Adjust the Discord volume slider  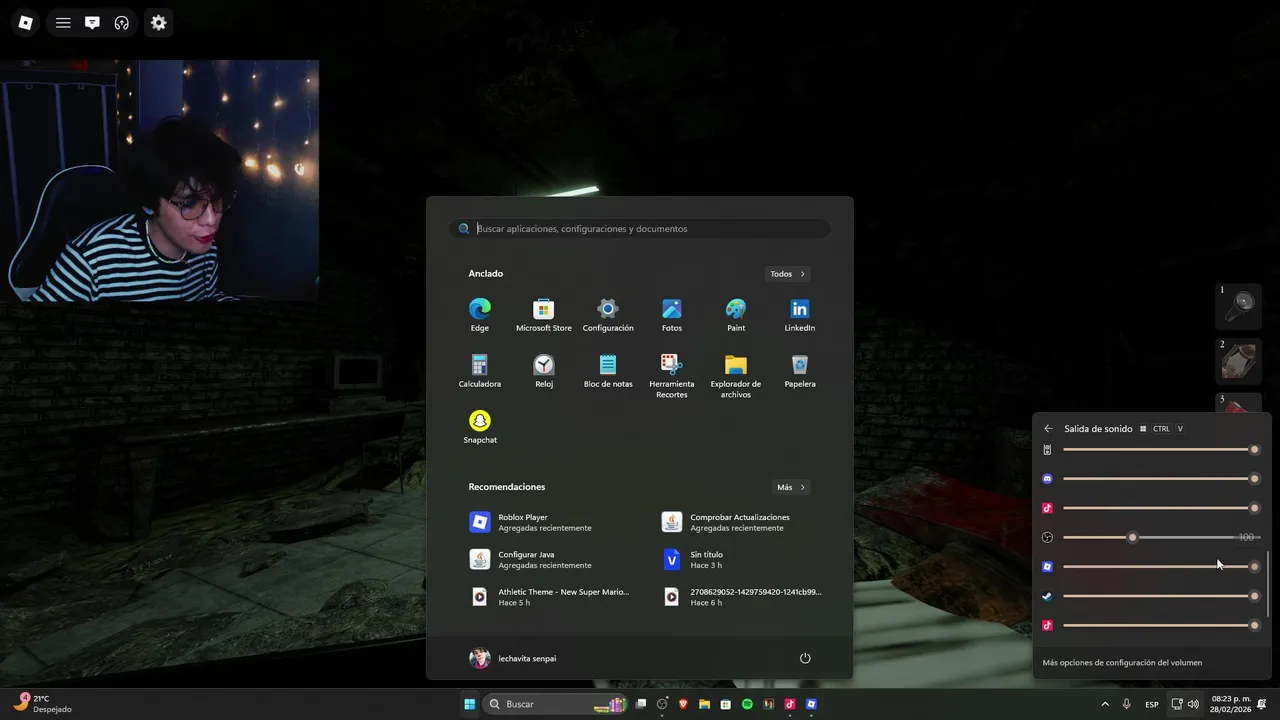(x=1160, y=479)
